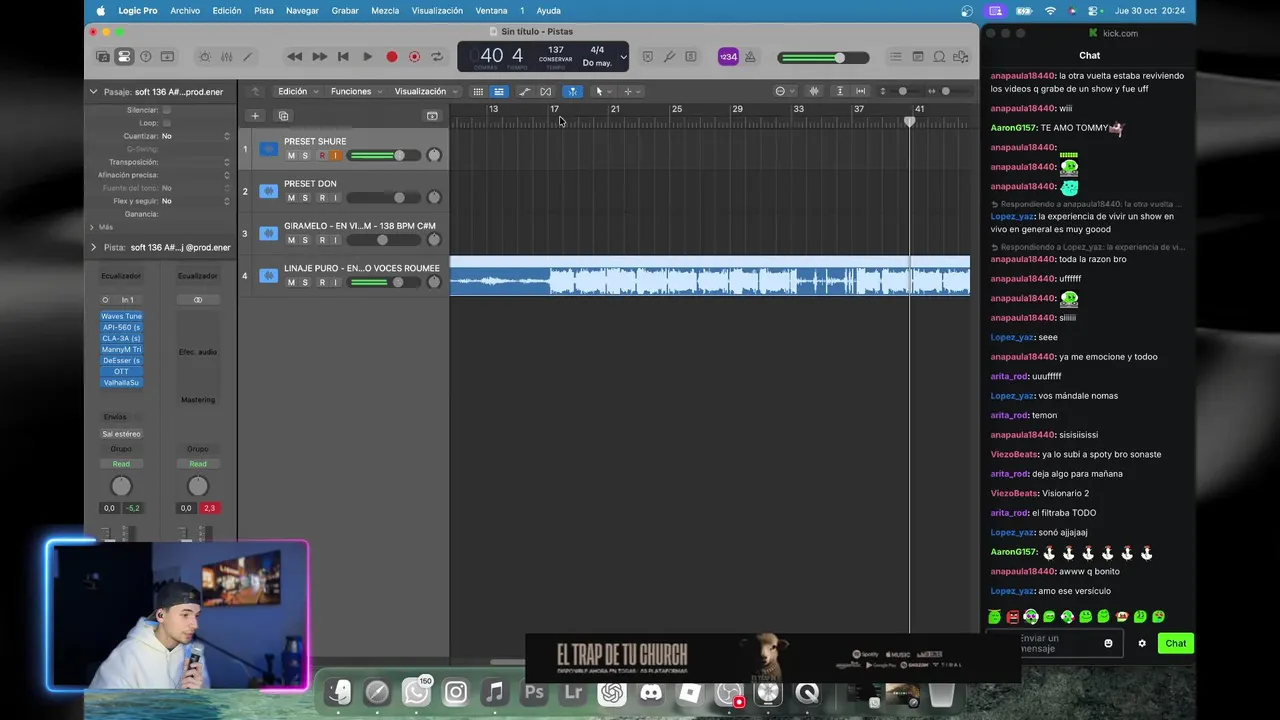Adjust the master volume slider
The height and width of the screenshot is (720, 1280).
825,57
